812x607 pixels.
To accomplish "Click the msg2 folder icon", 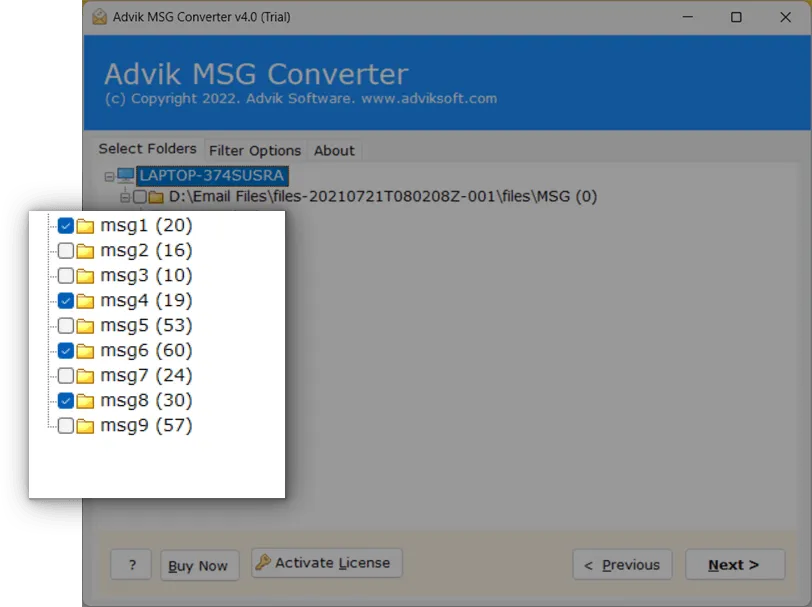I will pos(85,251).
